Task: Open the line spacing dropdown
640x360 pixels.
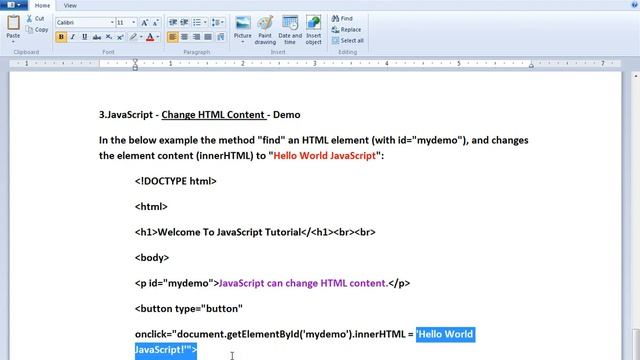Action: click(x=218, y=22)
